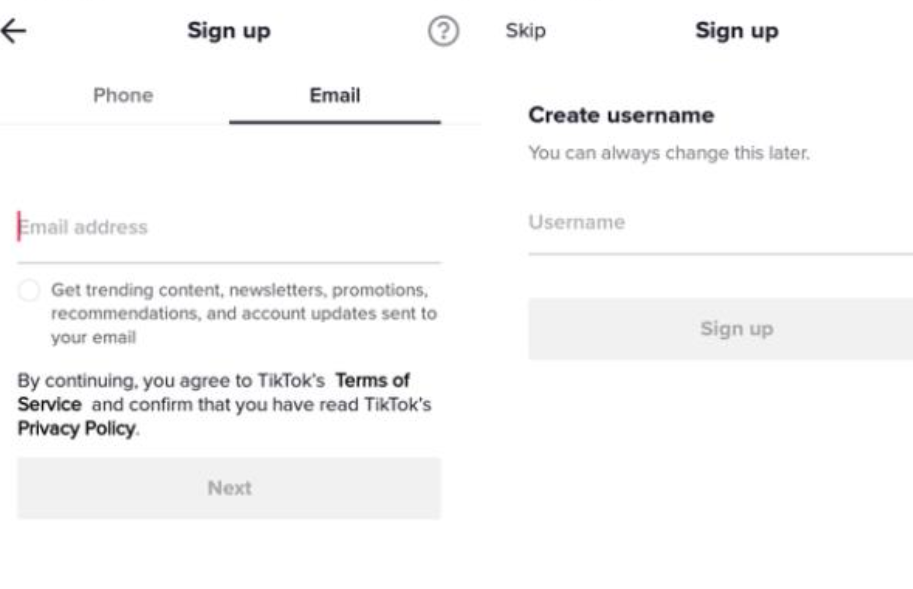Image resolution: width=913 pixels, height=589 pixels.
Task: Focus the Username input field
Action: (x=720, y=223)
